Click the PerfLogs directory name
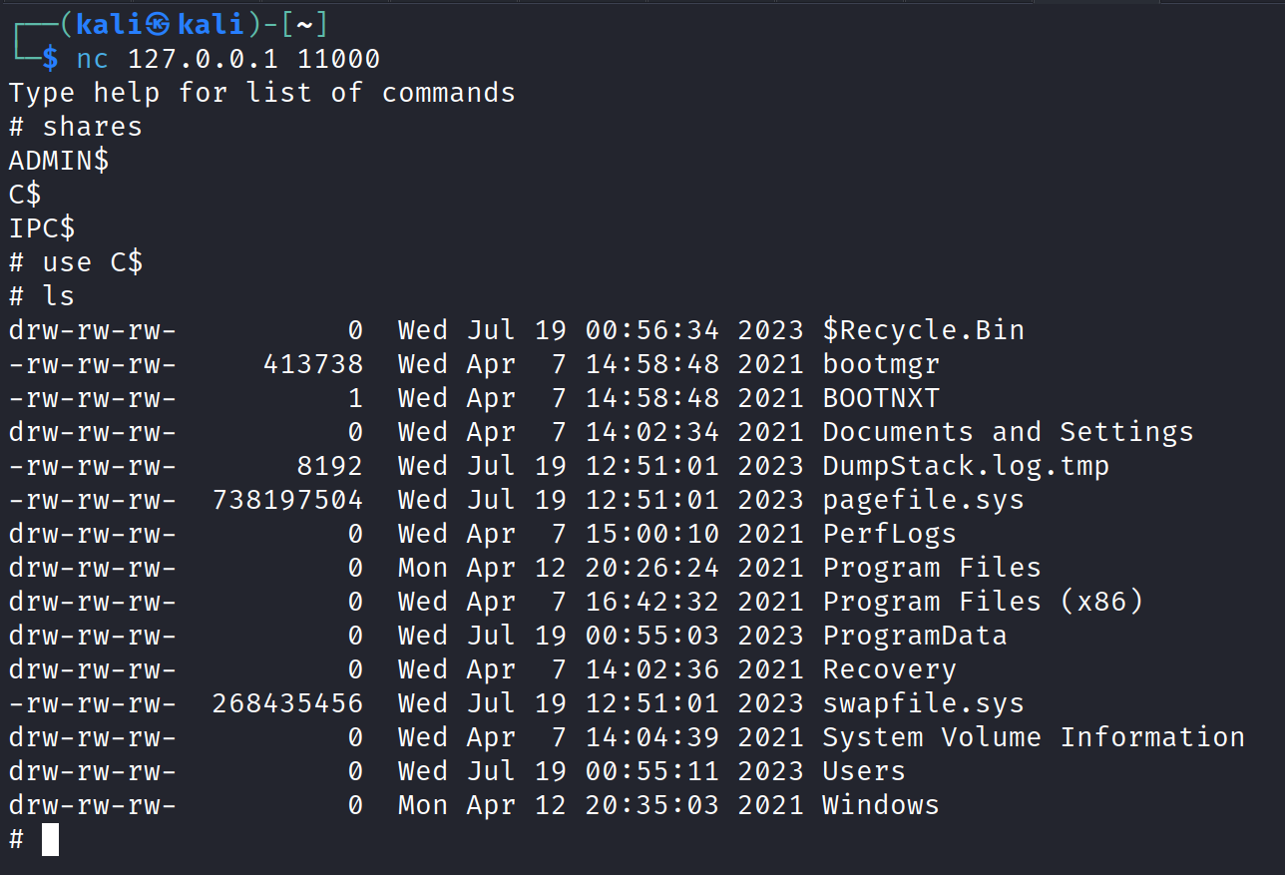The height and width of the screenshot is (875, 1285). point(889,534)
